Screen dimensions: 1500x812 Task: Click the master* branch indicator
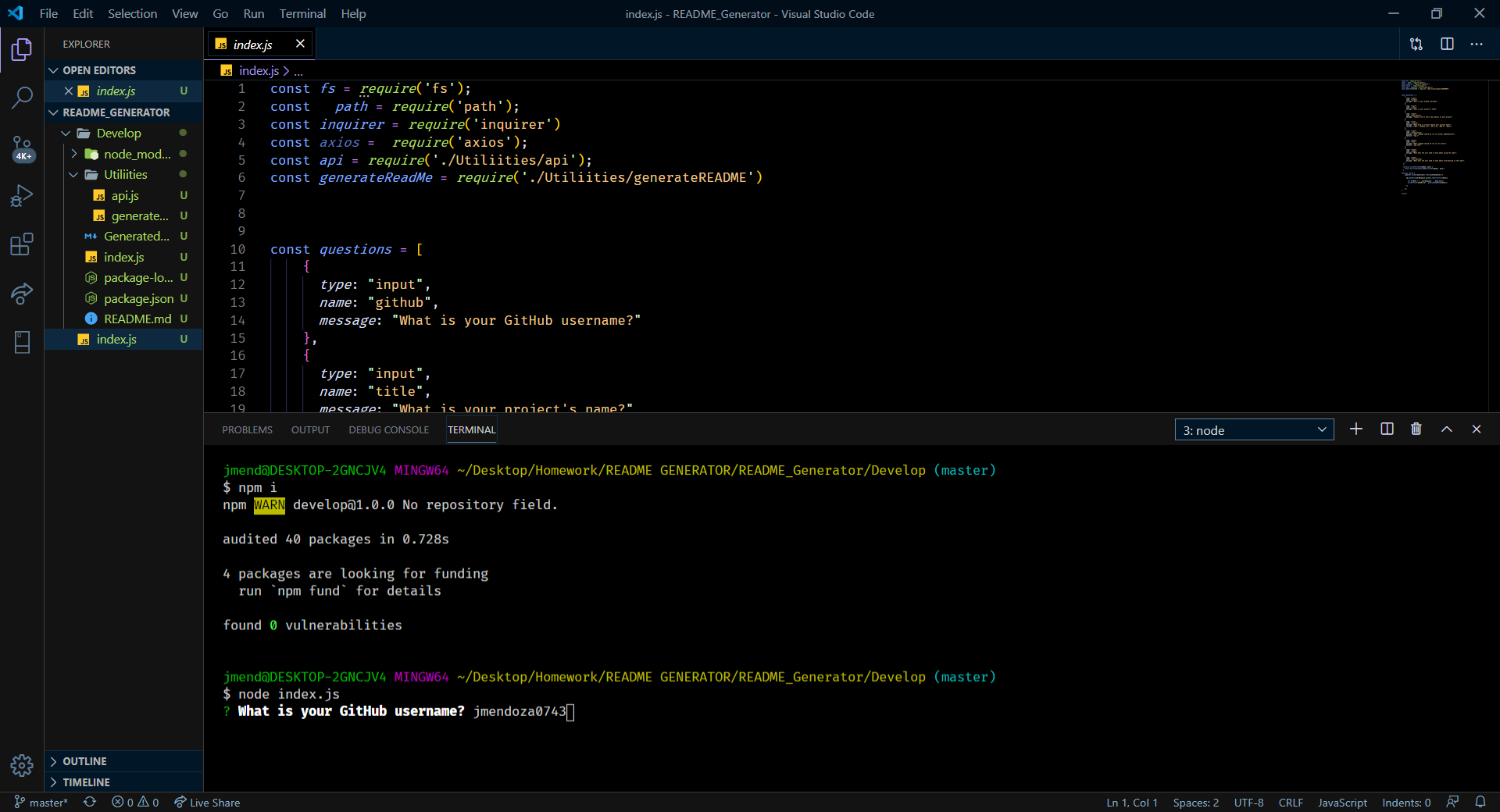(41, 802)
